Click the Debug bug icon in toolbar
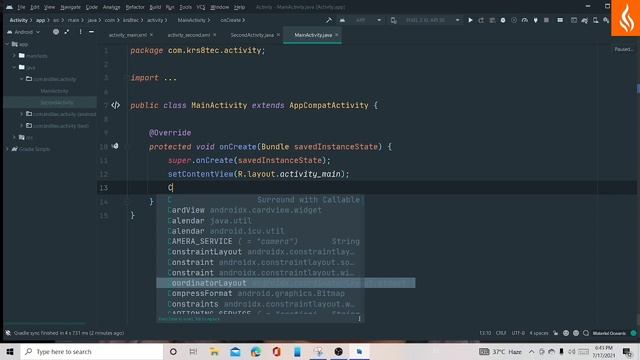The height and width of the screenshot is (360, 640). coord(503,20)
